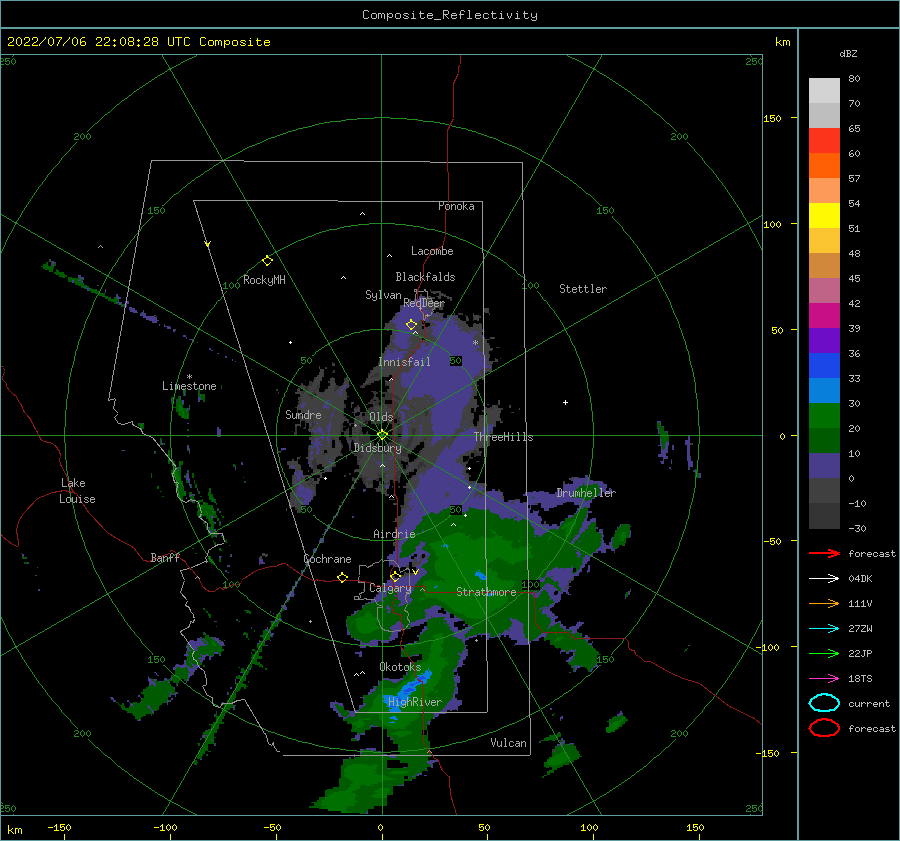Screen dimensions: 900x841
Task: Click the Blackfalds label
Action: [425, 277]
